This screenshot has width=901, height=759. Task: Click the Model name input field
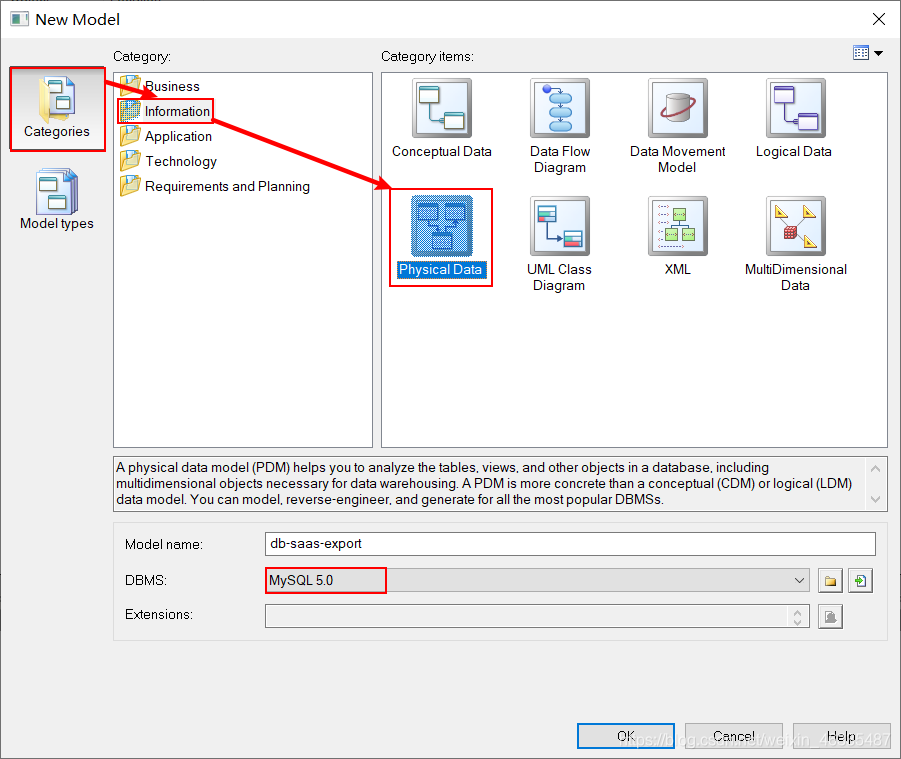click(x=570, y=544)
